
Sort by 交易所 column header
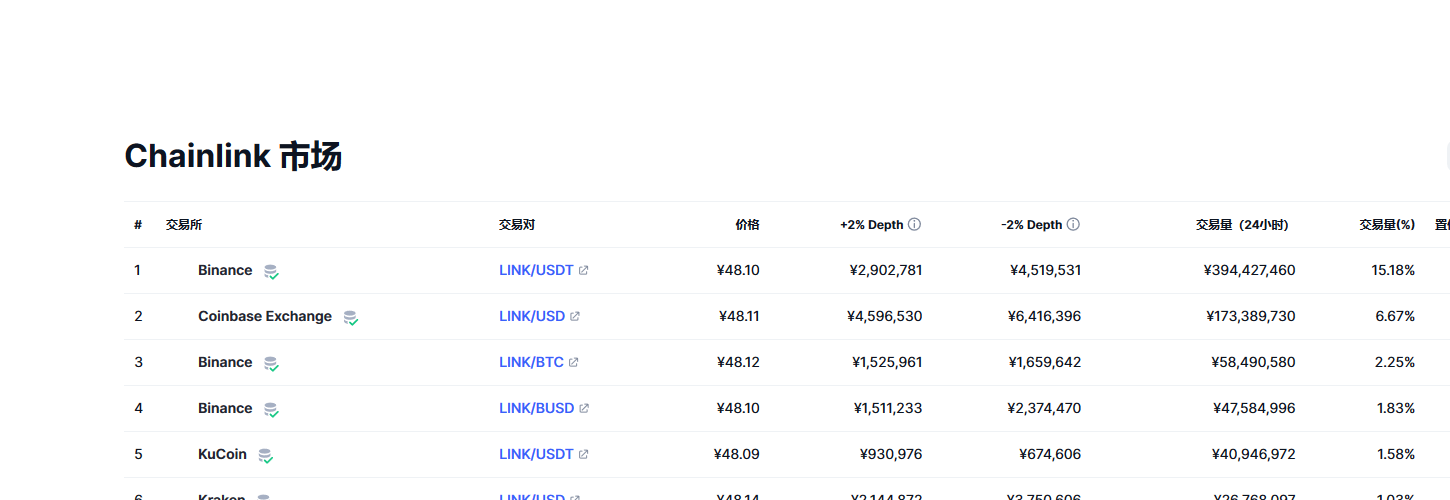coord(184,225)
